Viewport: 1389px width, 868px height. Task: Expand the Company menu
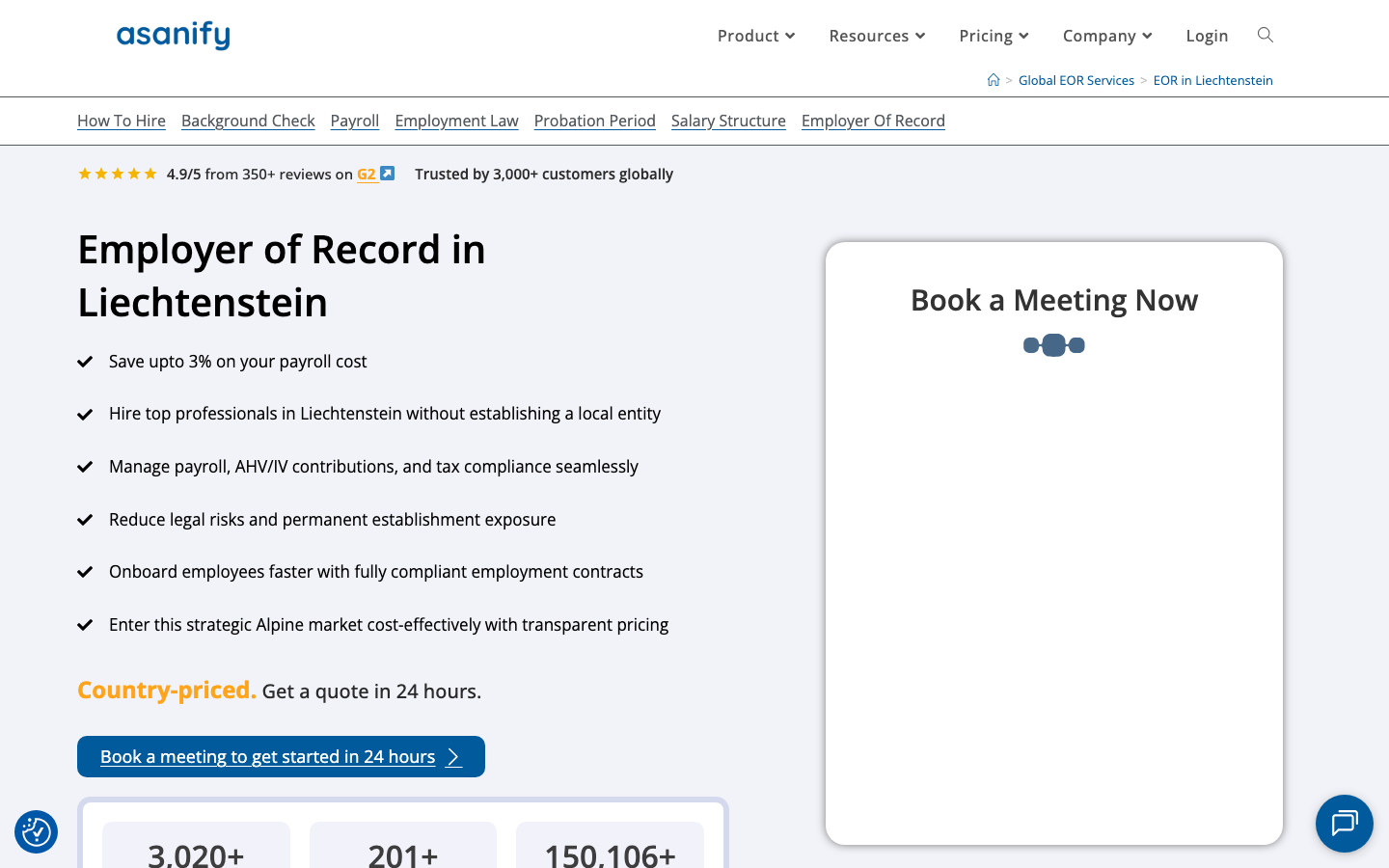click(x=1107, y=36)
